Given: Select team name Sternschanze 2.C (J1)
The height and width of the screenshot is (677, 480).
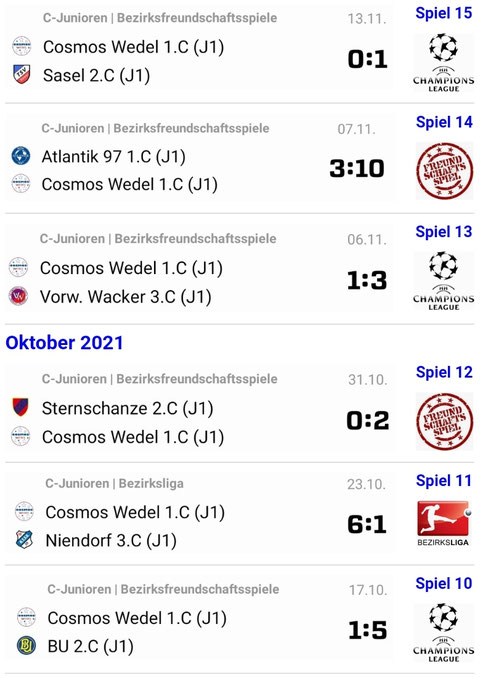Looking at the screenshot, I should coord(127,408).
